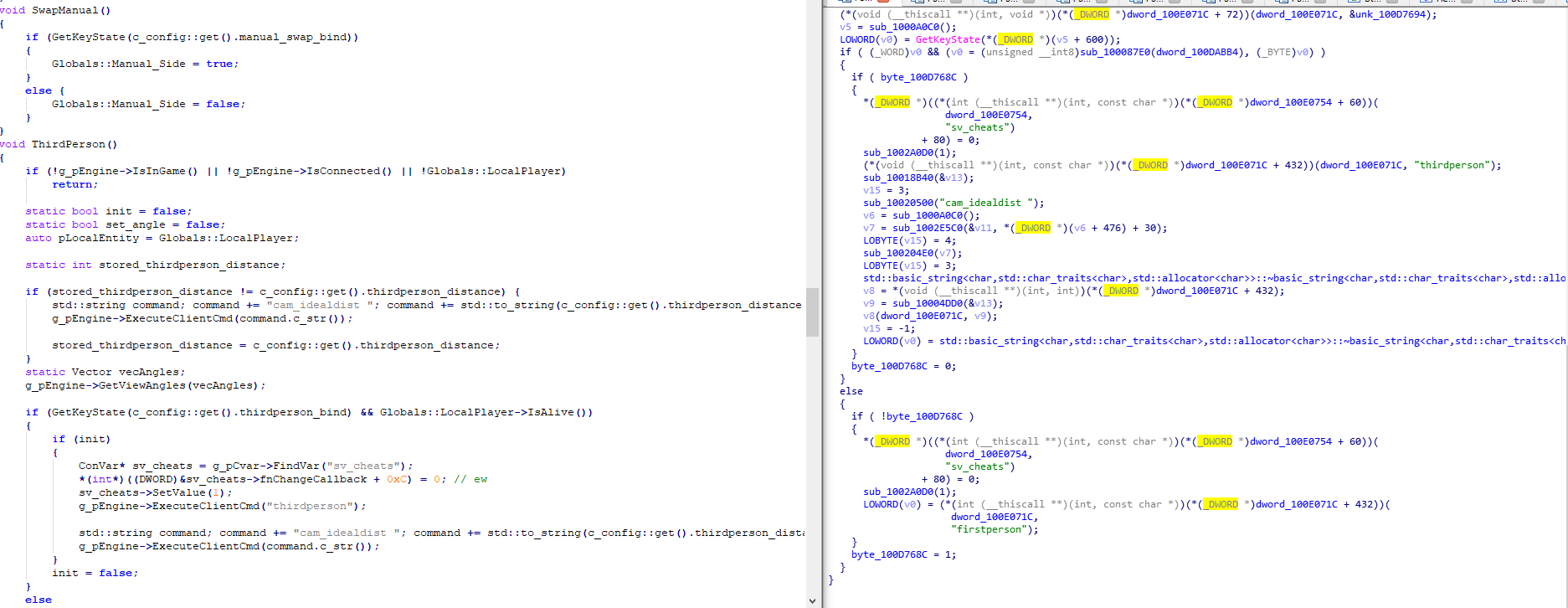Viewport: 1568px width, 608px height.
Task: Click sub_100087E0 in the pseudocode
Action: pyautogui.click(x=1115, y=52)
